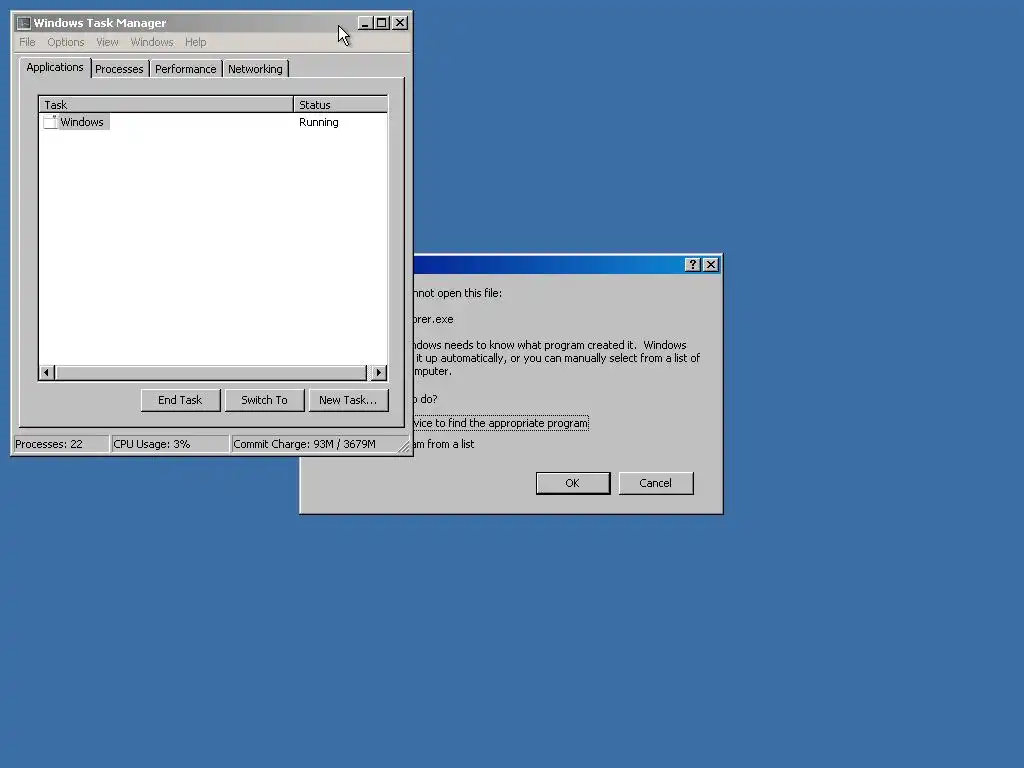This screenshot has width=1024, height=768.
Task: Click the Task Manager resize grip
Action: tap(404, 447)
